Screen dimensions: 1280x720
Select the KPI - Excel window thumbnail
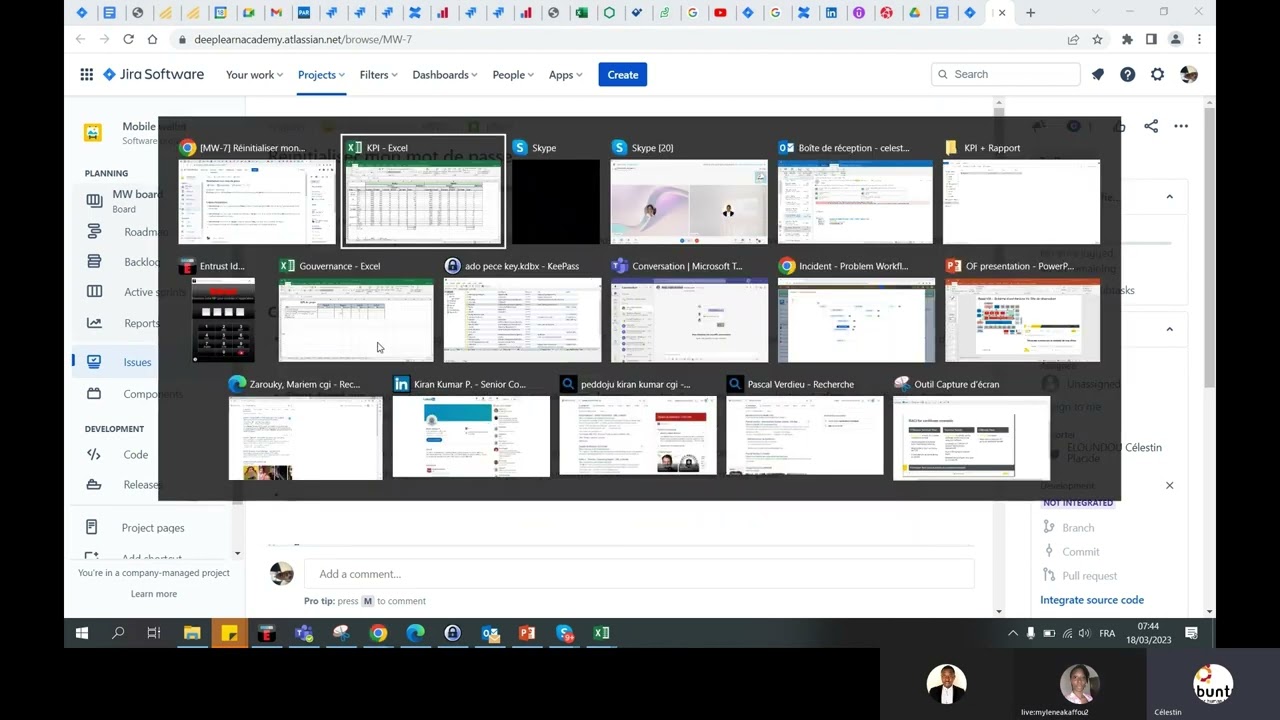(423, 191)
